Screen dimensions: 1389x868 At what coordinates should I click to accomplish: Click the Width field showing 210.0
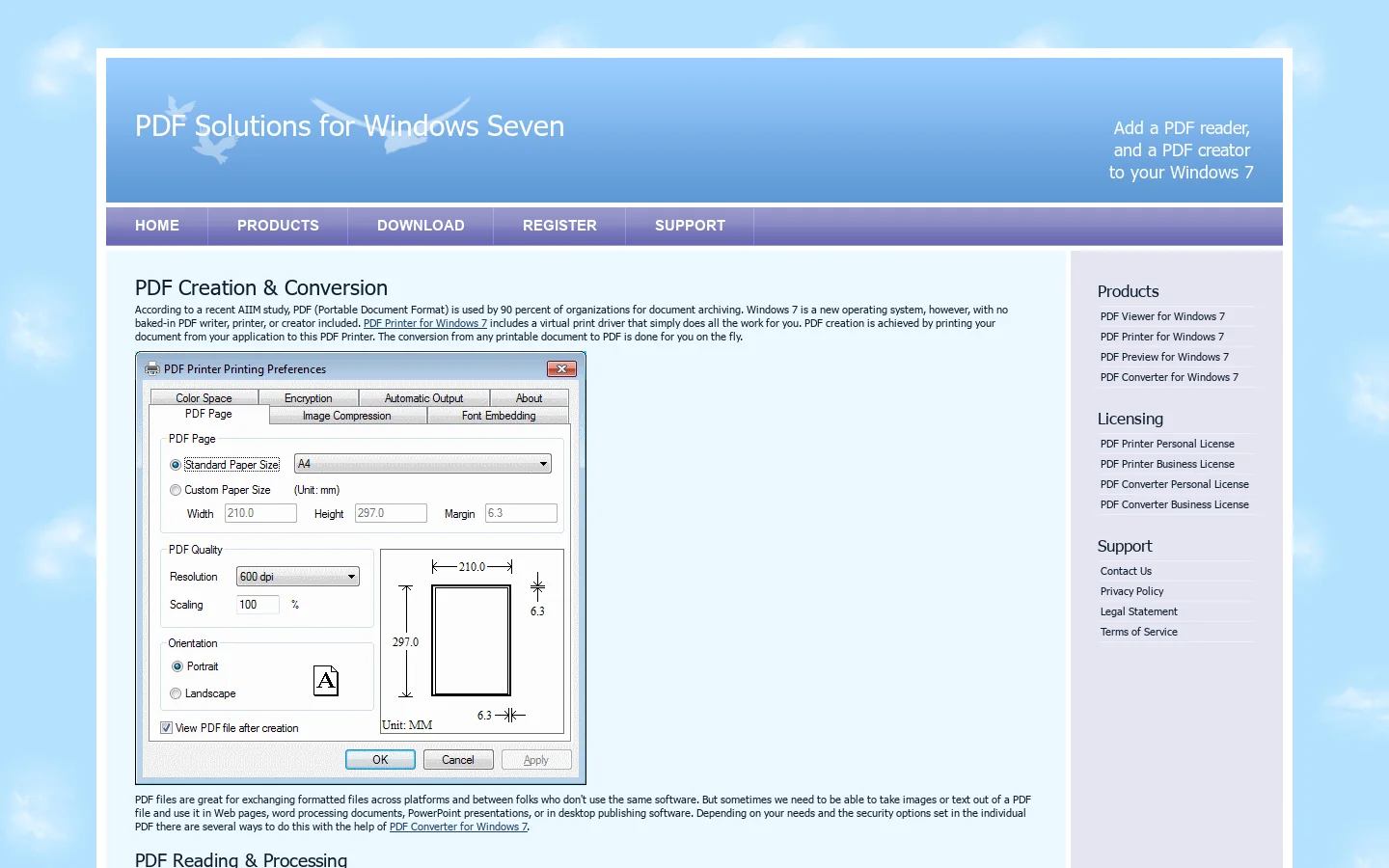tap(260, 513)
